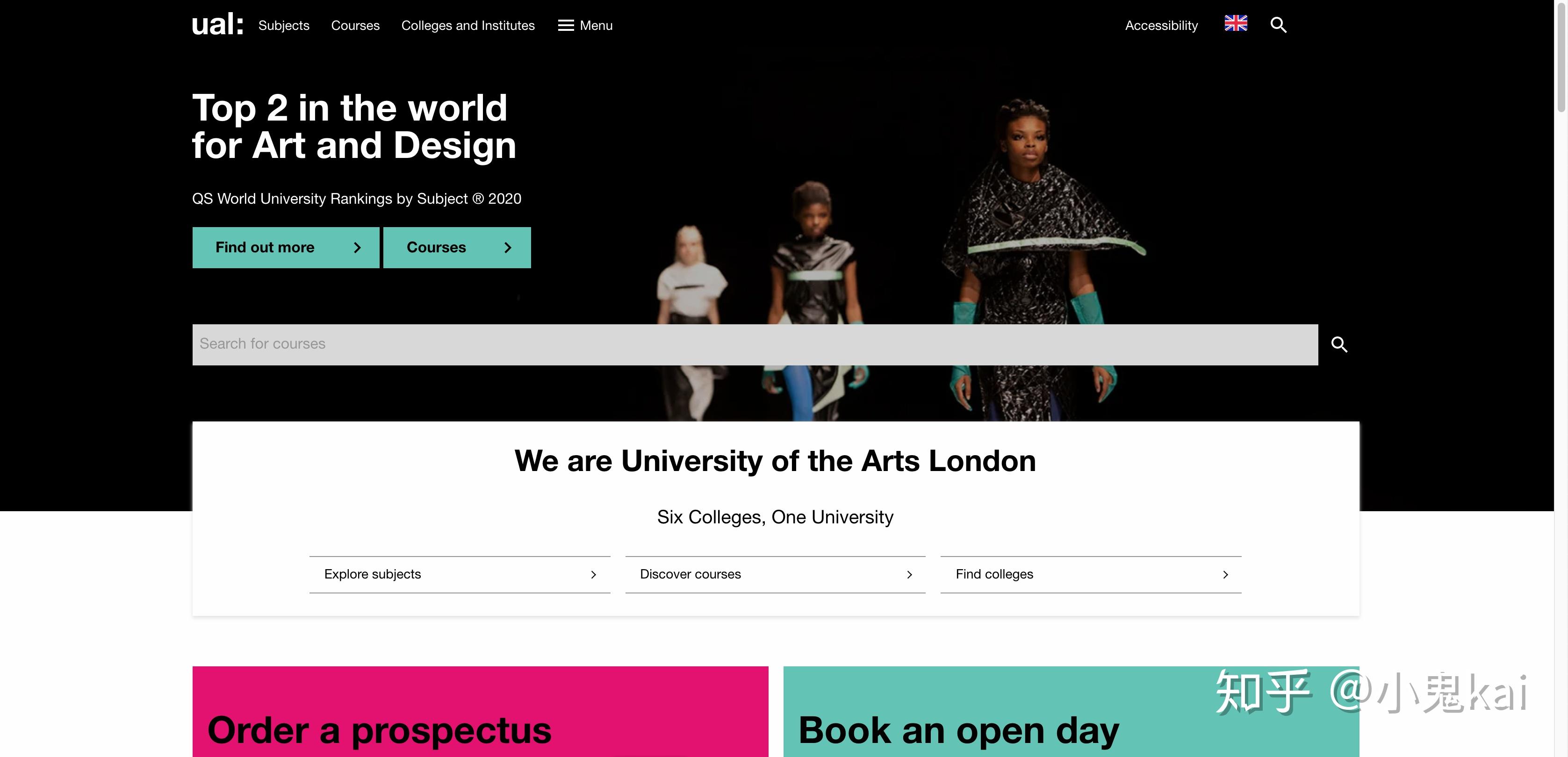The height and width of the screenshot is (757, 1568).
Task: Select the UK flag language icon
Action: pyautogui.click(x=1236, y=24)
